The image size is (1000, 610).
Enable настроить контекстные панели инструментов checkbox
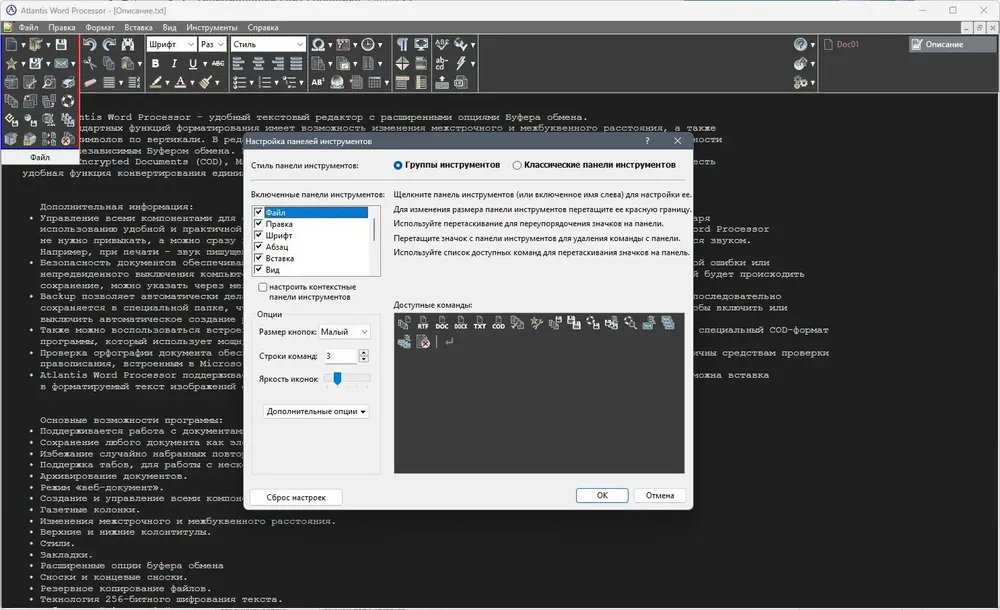[x=262, y=287]
